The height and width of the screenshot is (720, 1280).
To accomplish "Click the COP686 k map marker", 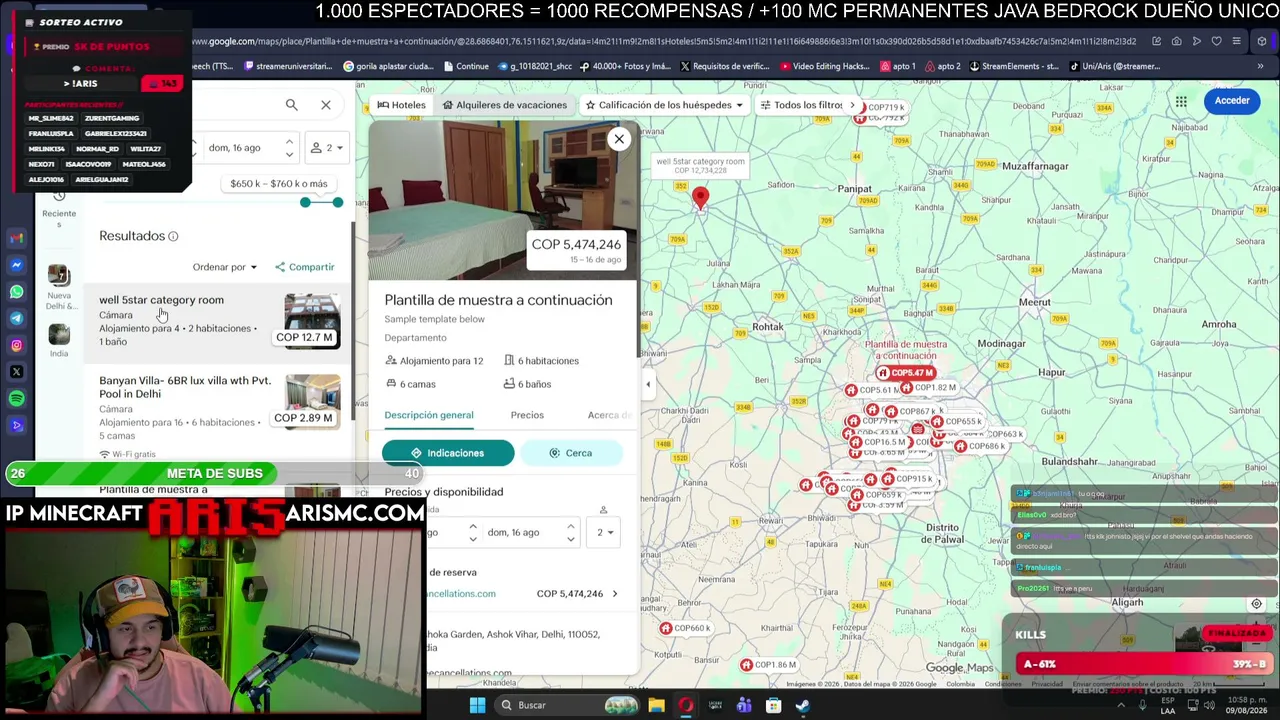I will tap(979, 446).
